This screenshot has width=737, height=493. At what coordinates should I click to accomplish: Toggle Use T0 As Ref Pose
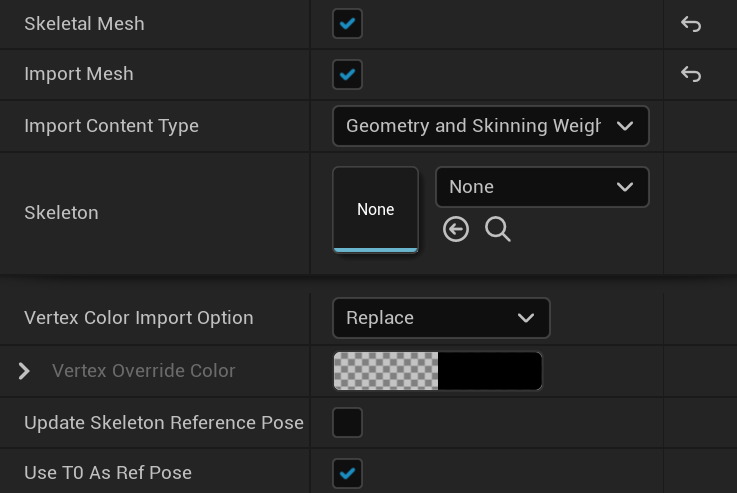(x=347, y=473)
